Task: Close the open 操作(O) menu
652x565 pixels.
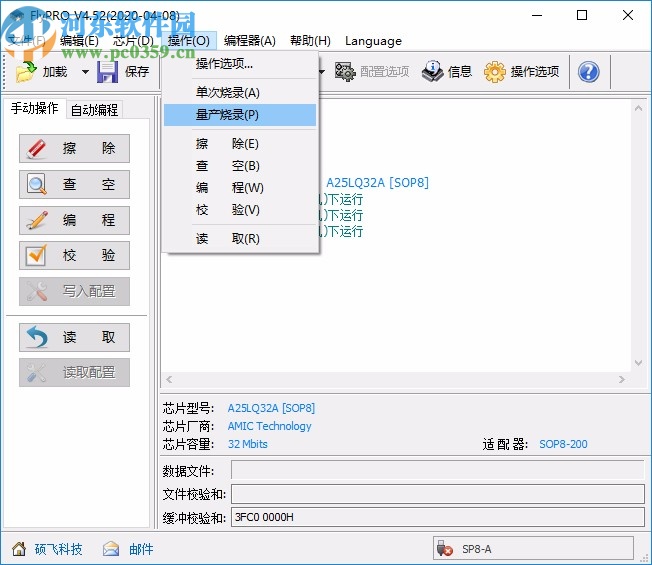Action: coord(189,41)
